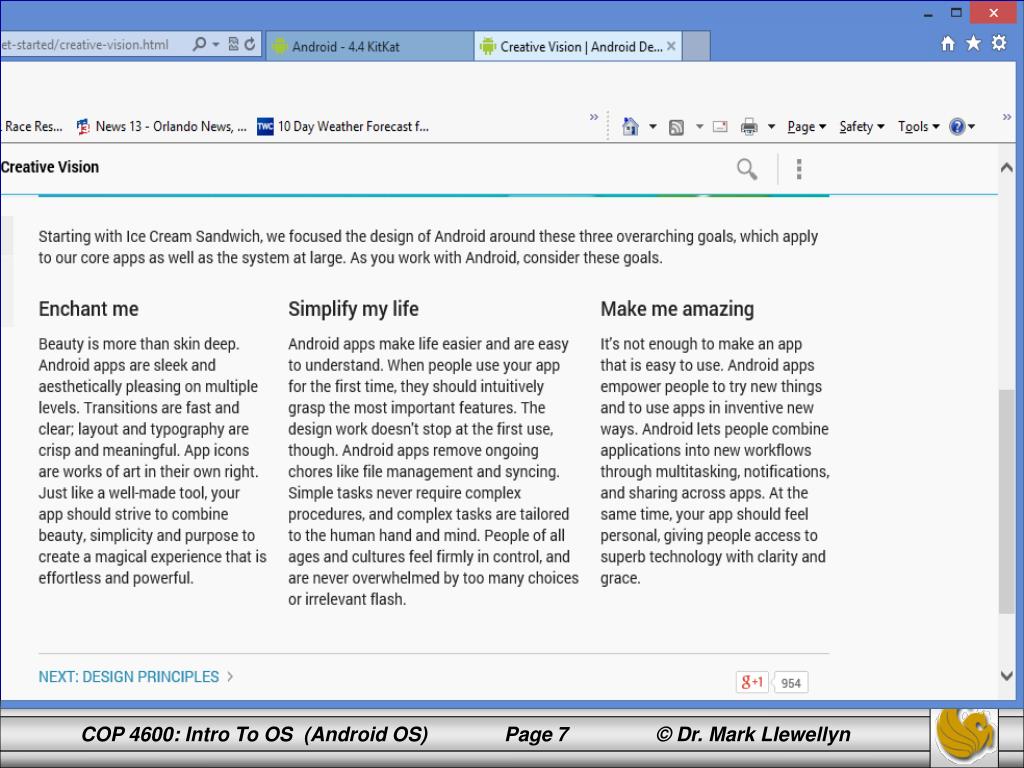
Task: Select the Creative Vision | Android De... tab
Action: click(x=578, y=46)
